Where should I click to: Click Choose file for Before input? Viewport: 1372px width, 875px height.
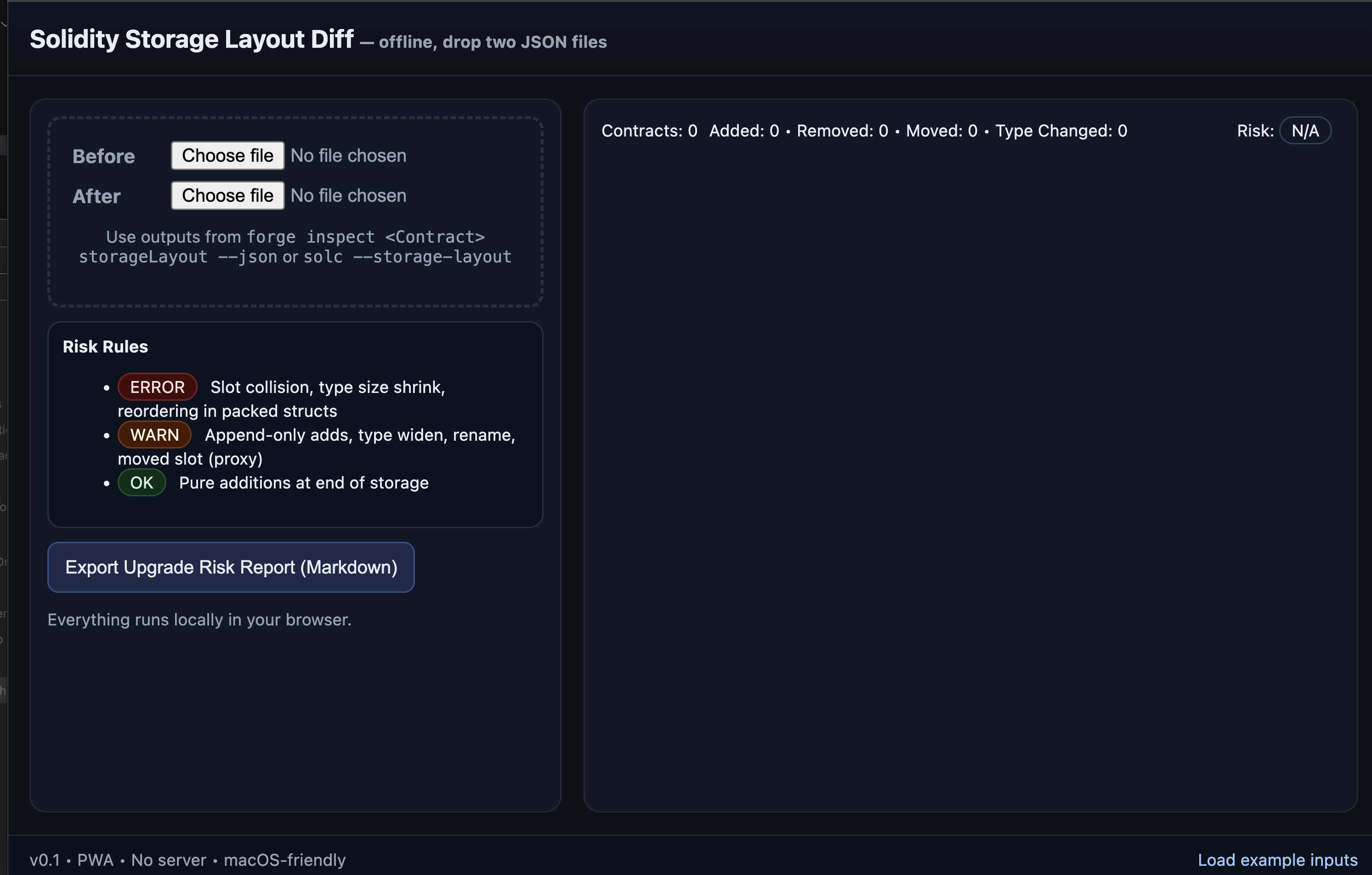227,156
